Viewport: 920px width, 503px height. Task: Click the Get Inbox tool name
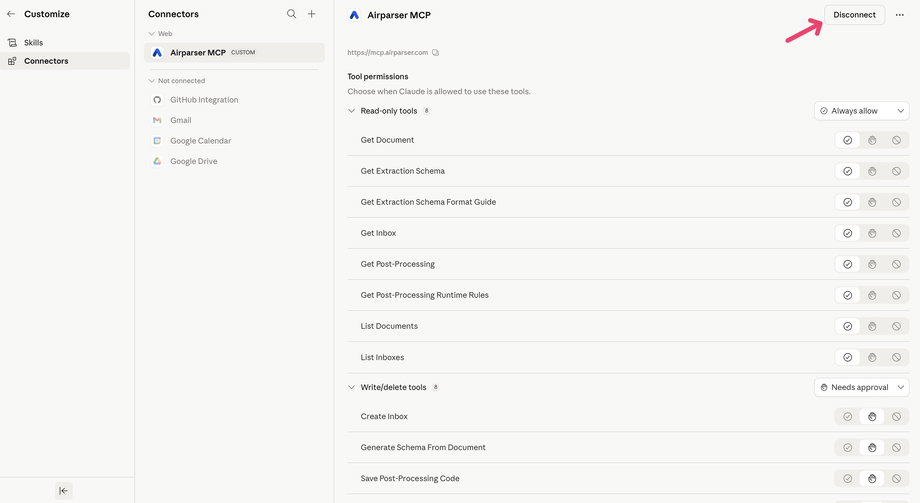[378, 234]
